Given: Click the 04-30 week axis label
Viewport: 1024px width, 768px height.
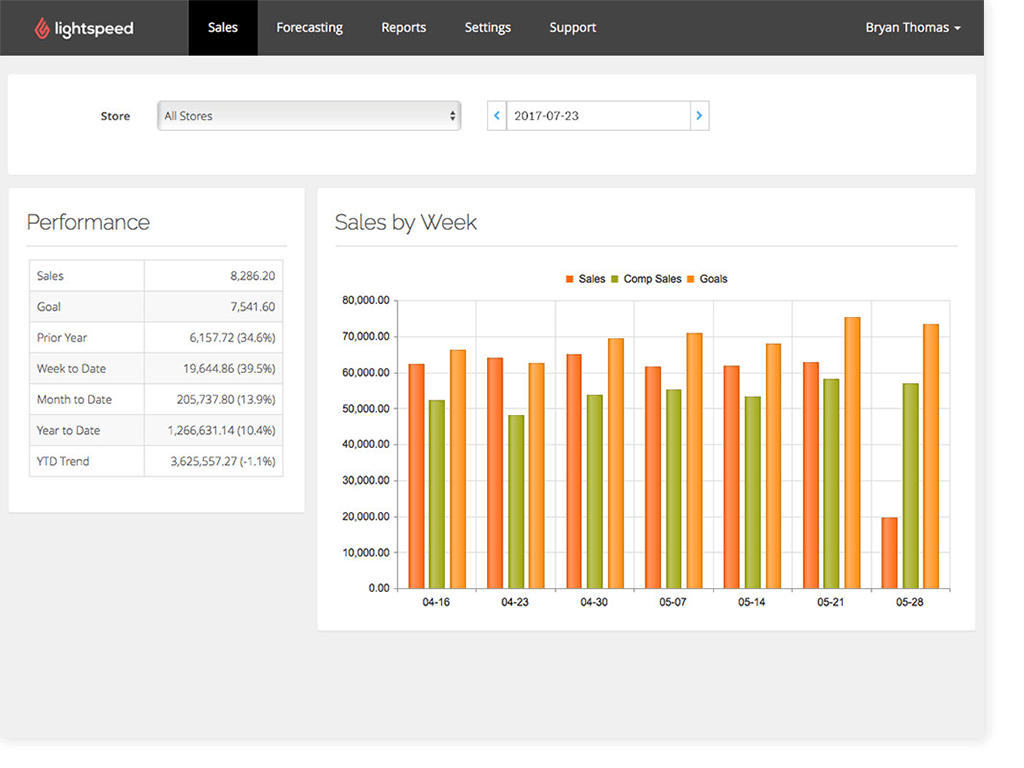Looking at the screenshot, I should pos(594,602).
